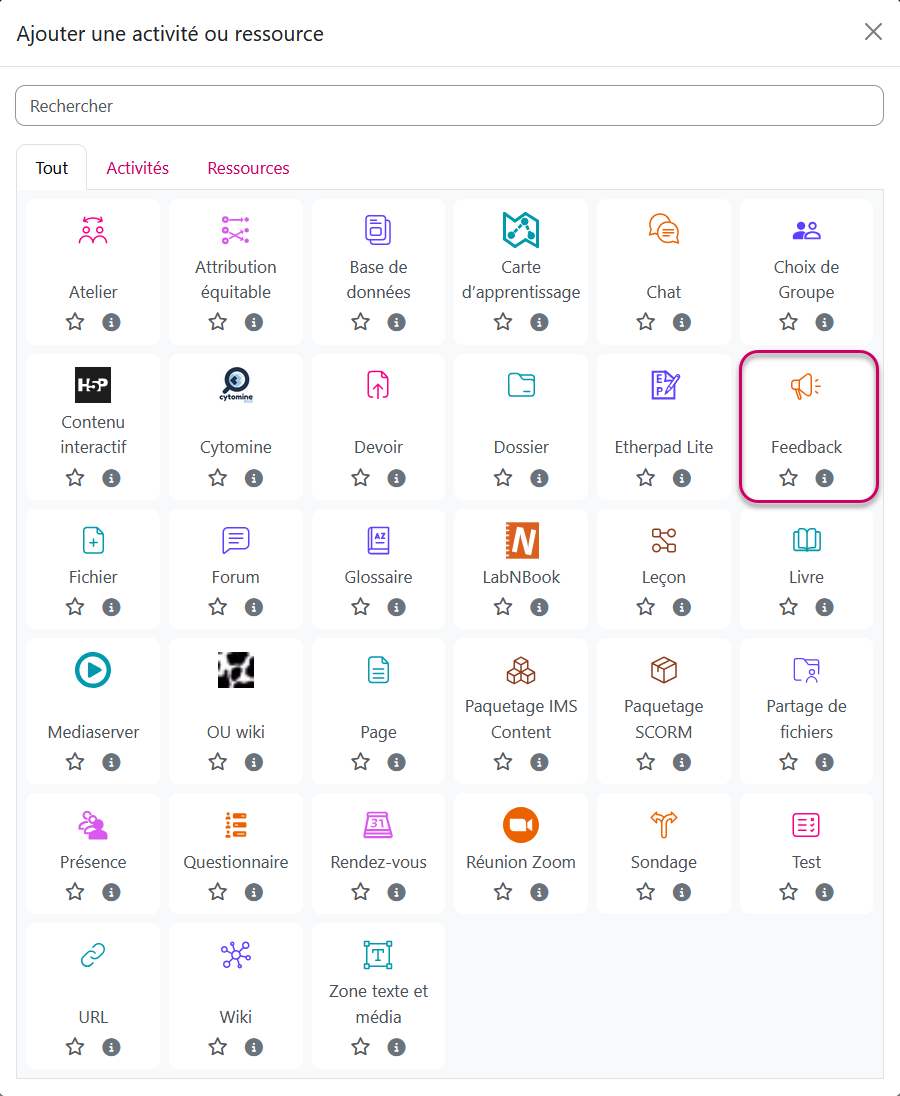Toggle favorite star for Chat

[646, 322]
